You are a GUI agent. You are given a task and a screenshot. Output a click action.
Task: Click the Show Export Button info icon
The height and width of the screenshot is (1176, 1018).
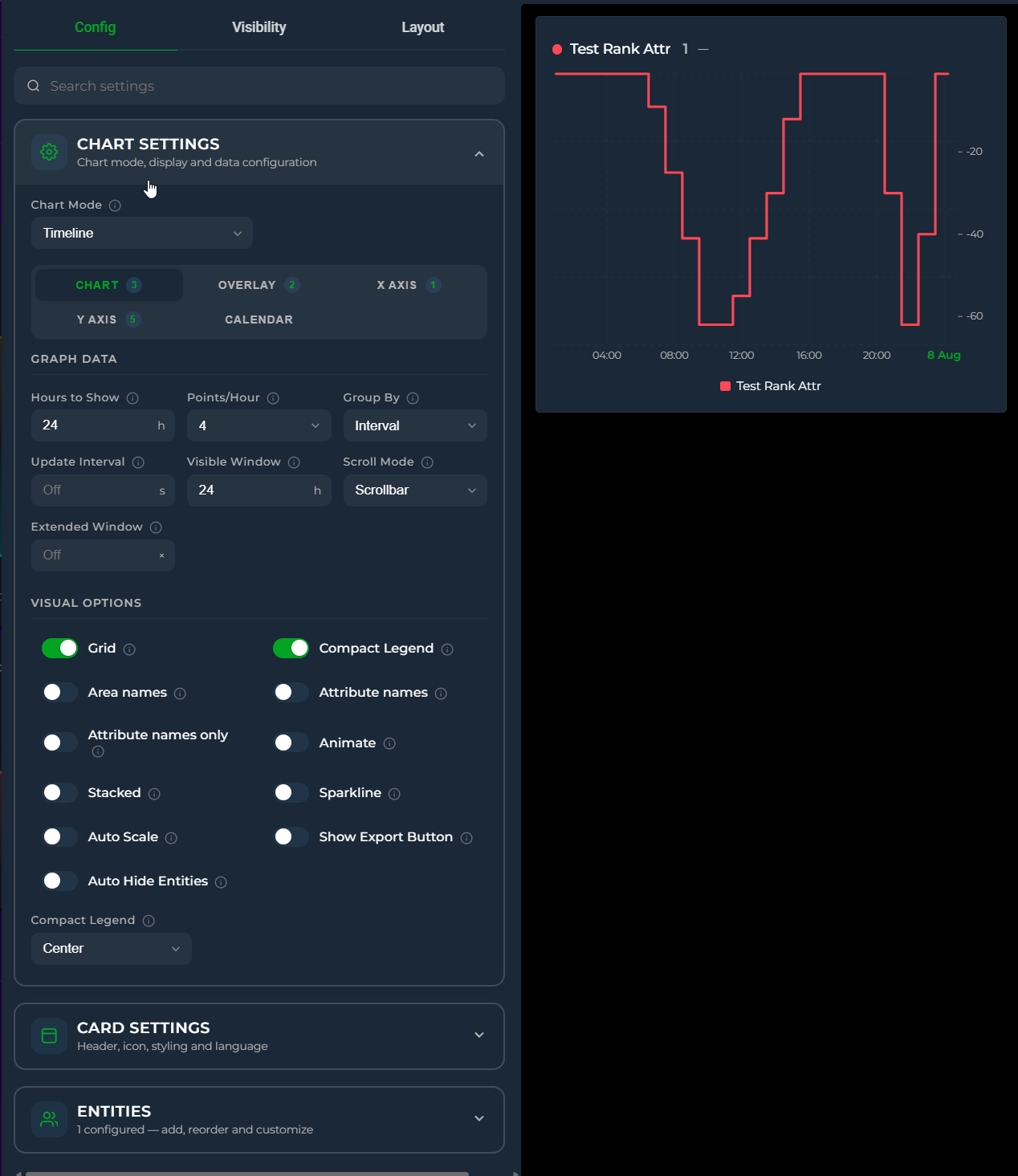466,838
